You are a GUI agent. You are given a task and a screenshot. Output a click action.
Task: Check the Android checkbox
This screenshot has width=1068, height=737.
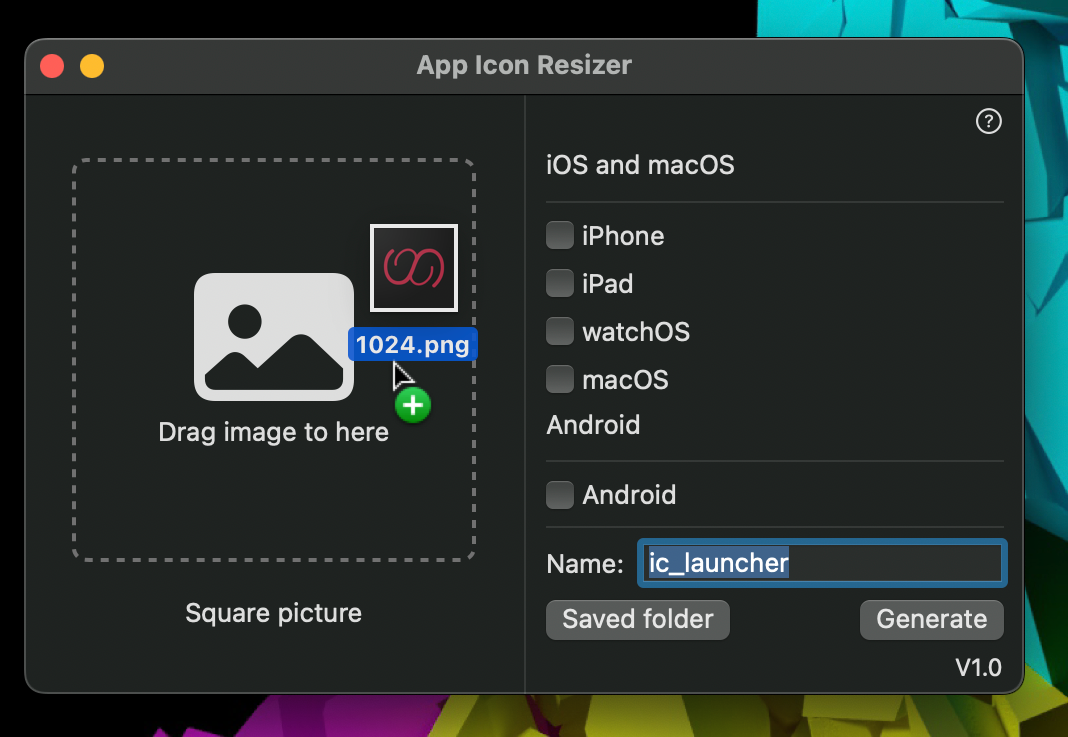point(560,495)
